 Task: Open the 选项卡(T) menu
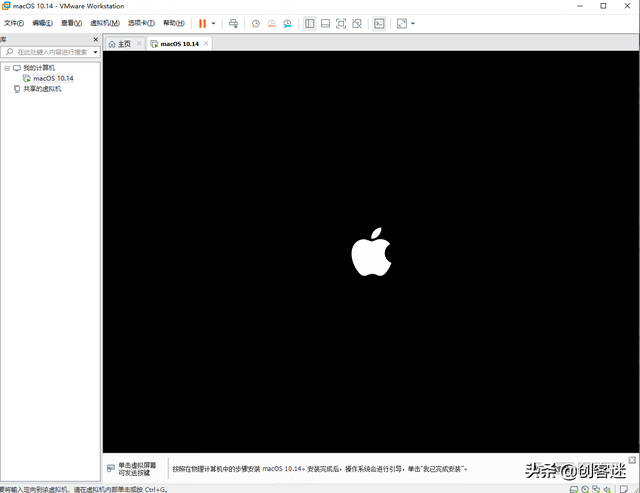point(141,23)
